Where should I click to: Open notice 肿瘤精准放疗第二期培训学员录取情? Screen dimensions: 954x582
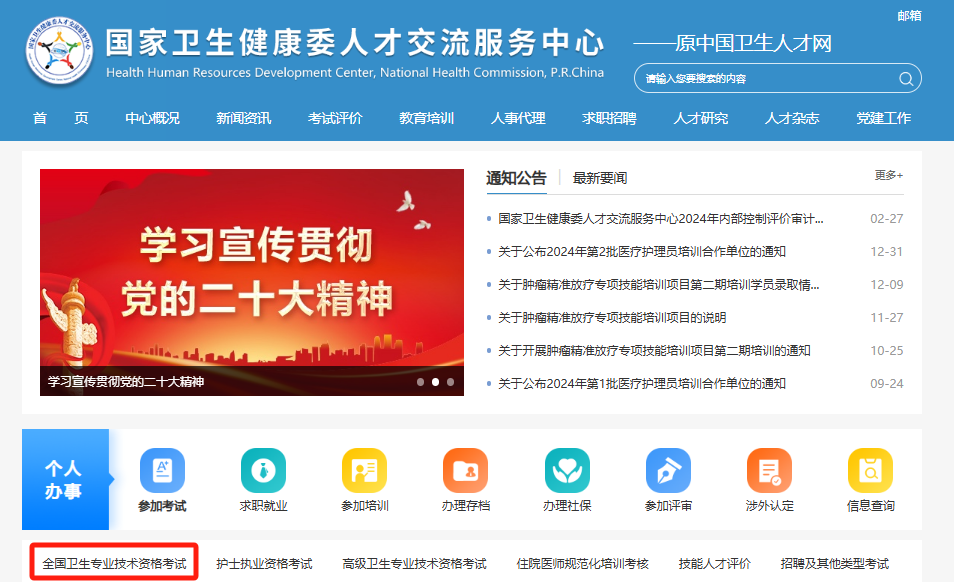(x=659, y=285)
